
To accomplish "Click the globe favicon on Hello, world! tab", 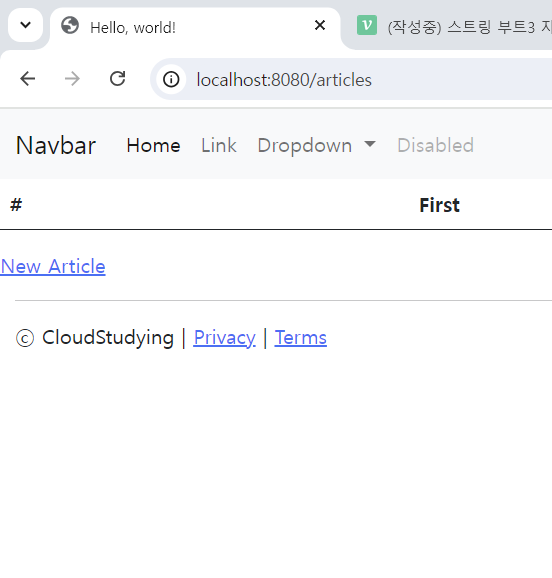I will coord(70,26).
